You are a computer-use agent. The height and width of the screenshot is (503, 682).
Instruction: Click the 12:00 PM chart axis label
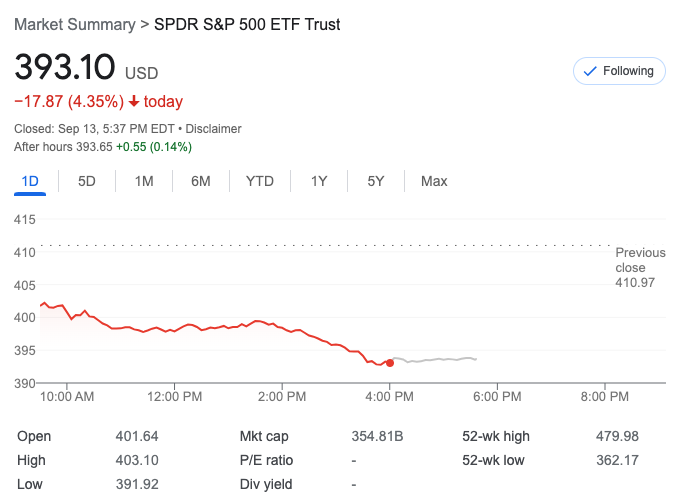point(174,396)
